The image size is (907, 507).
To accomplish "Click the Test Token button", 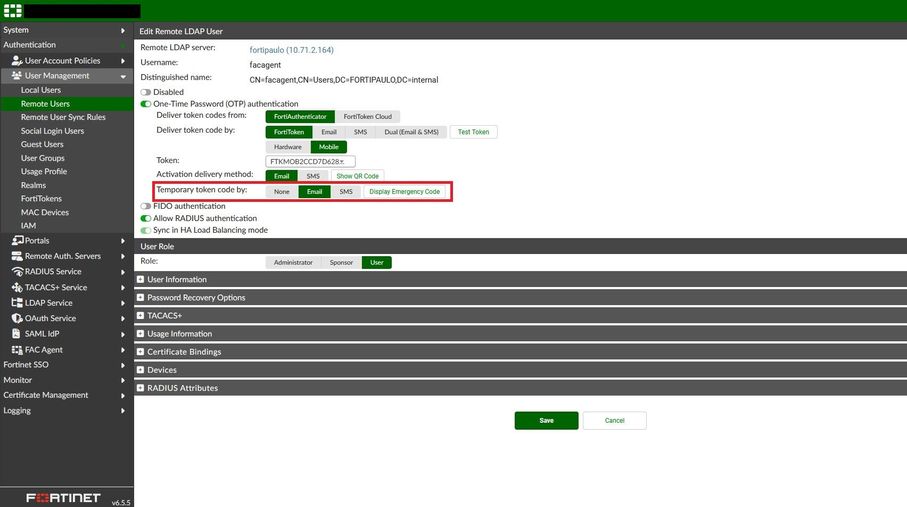I will click(473, 132).
